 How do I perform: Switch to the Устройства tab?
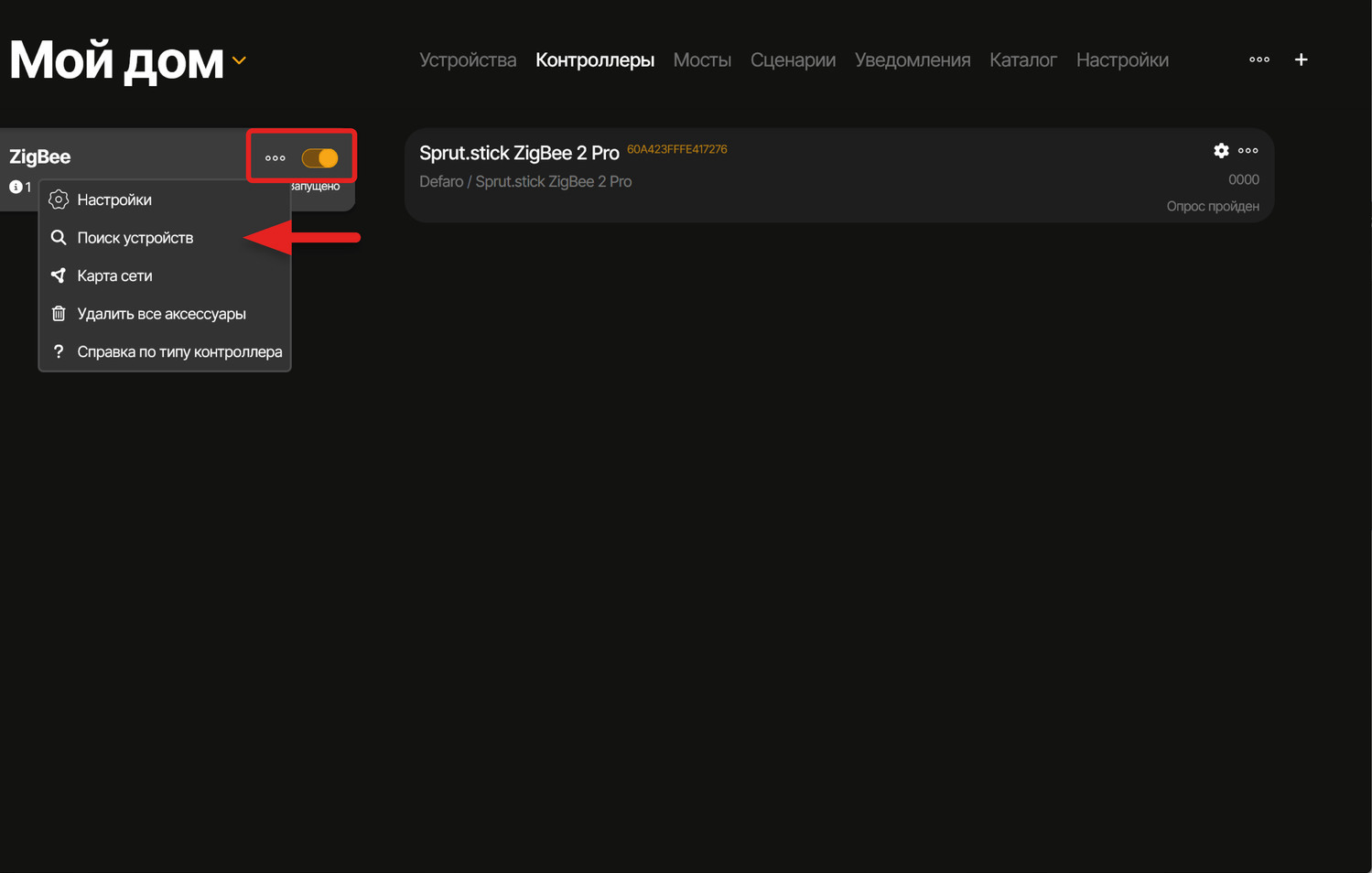467,59
